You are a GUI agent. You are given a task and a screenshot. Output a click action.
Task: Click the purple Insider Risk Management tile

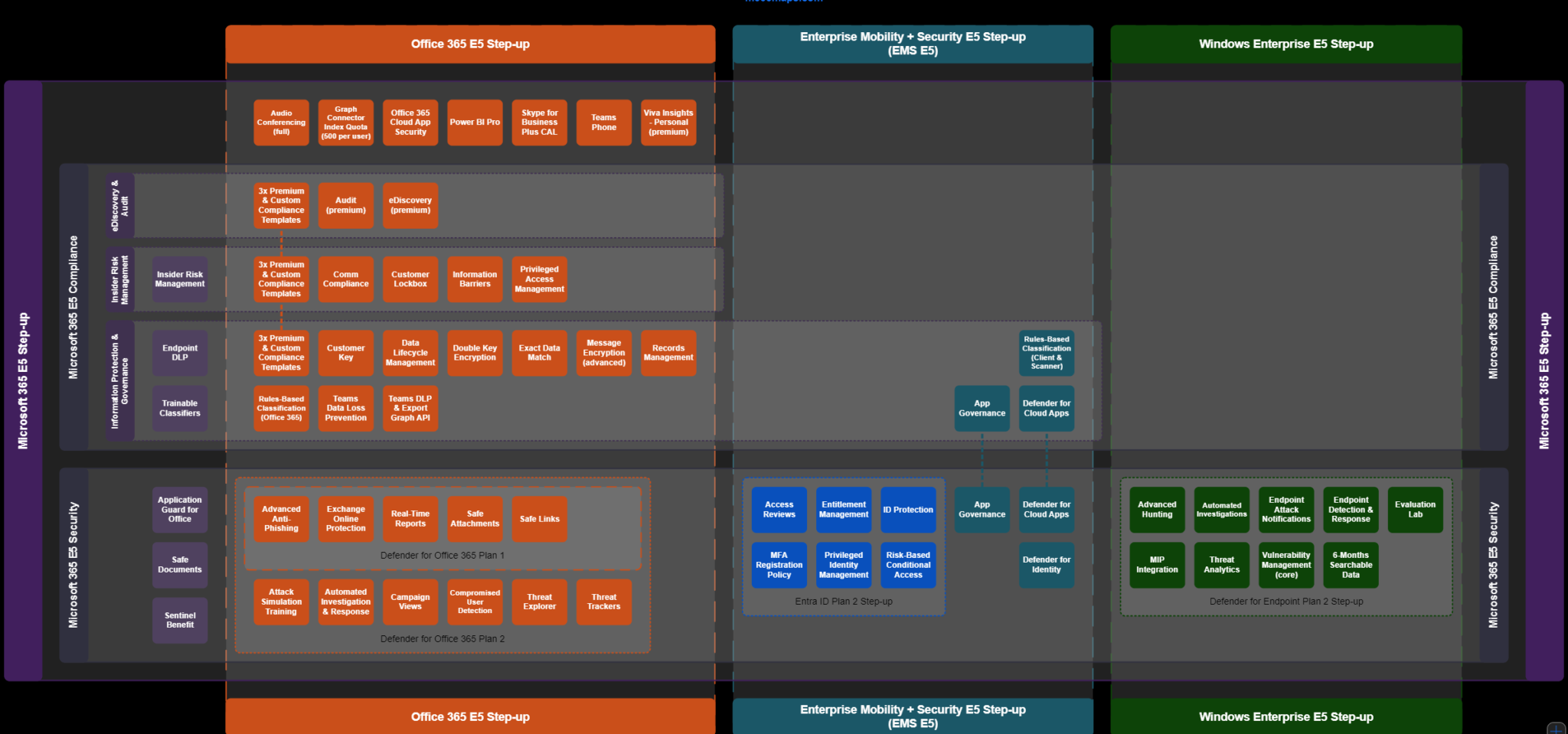click(180, 279)
